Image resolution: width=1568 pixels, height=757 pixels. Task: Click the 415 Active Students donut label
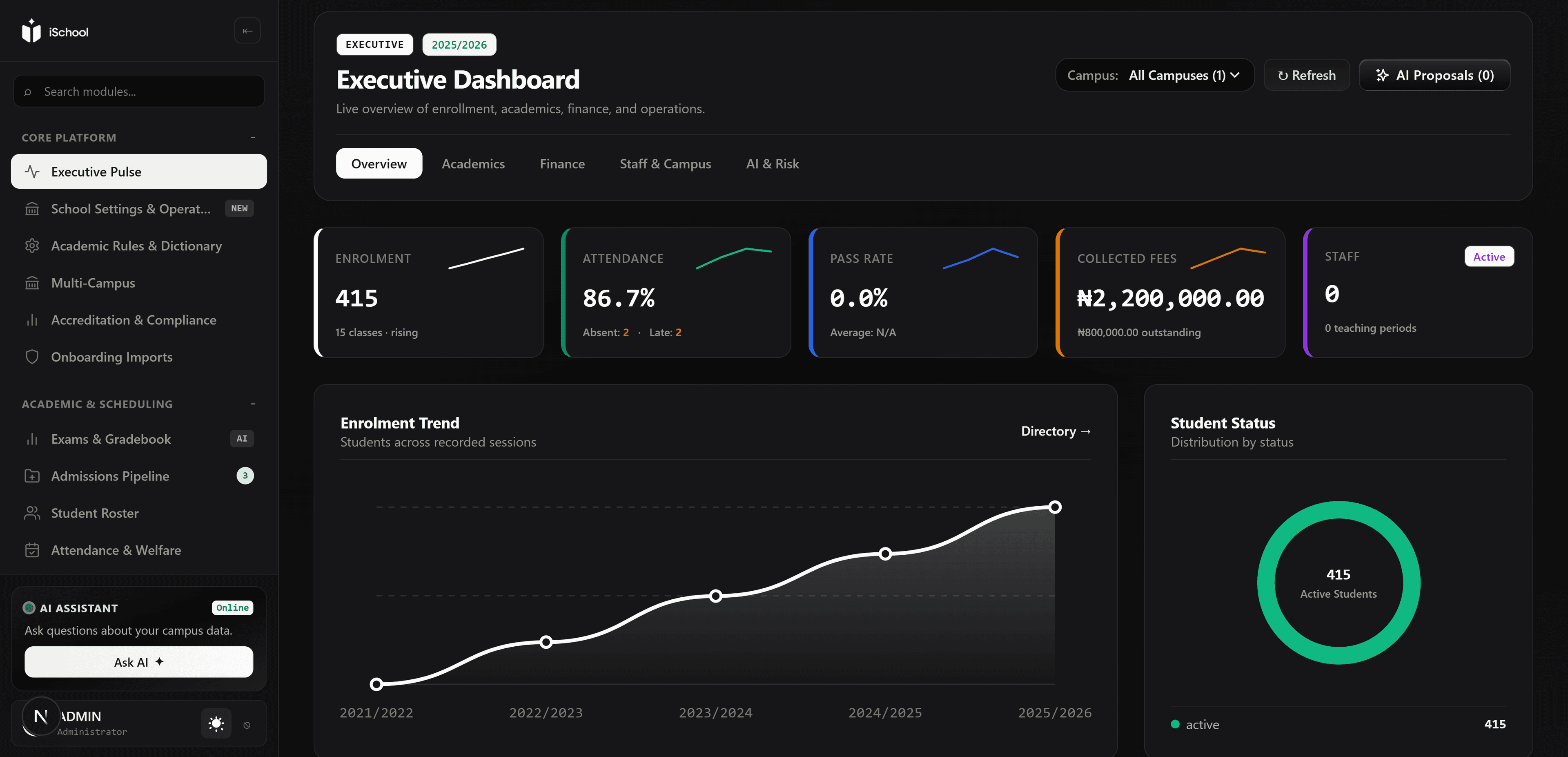tap(1338, 583)
